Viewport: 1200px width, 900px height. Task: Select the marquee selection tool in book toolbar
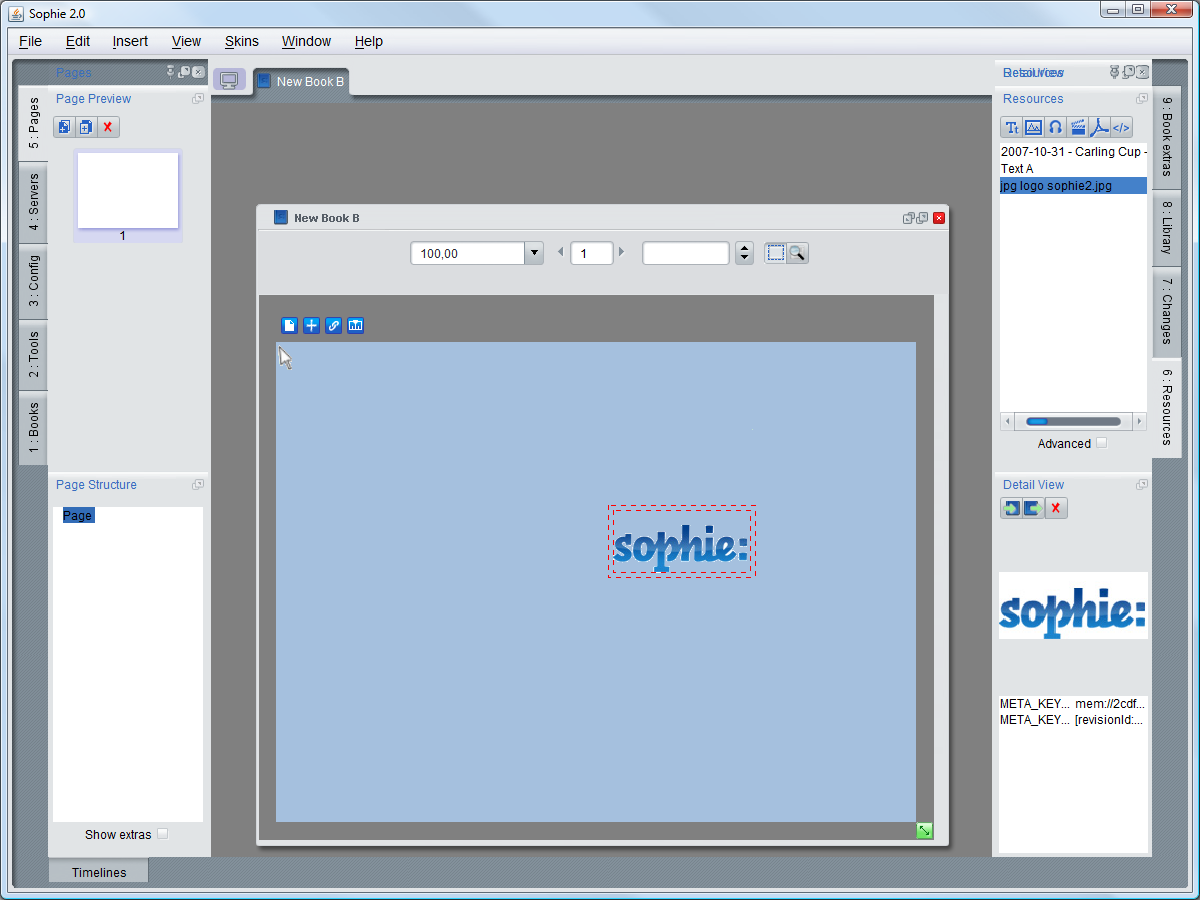tap(776, 253)
